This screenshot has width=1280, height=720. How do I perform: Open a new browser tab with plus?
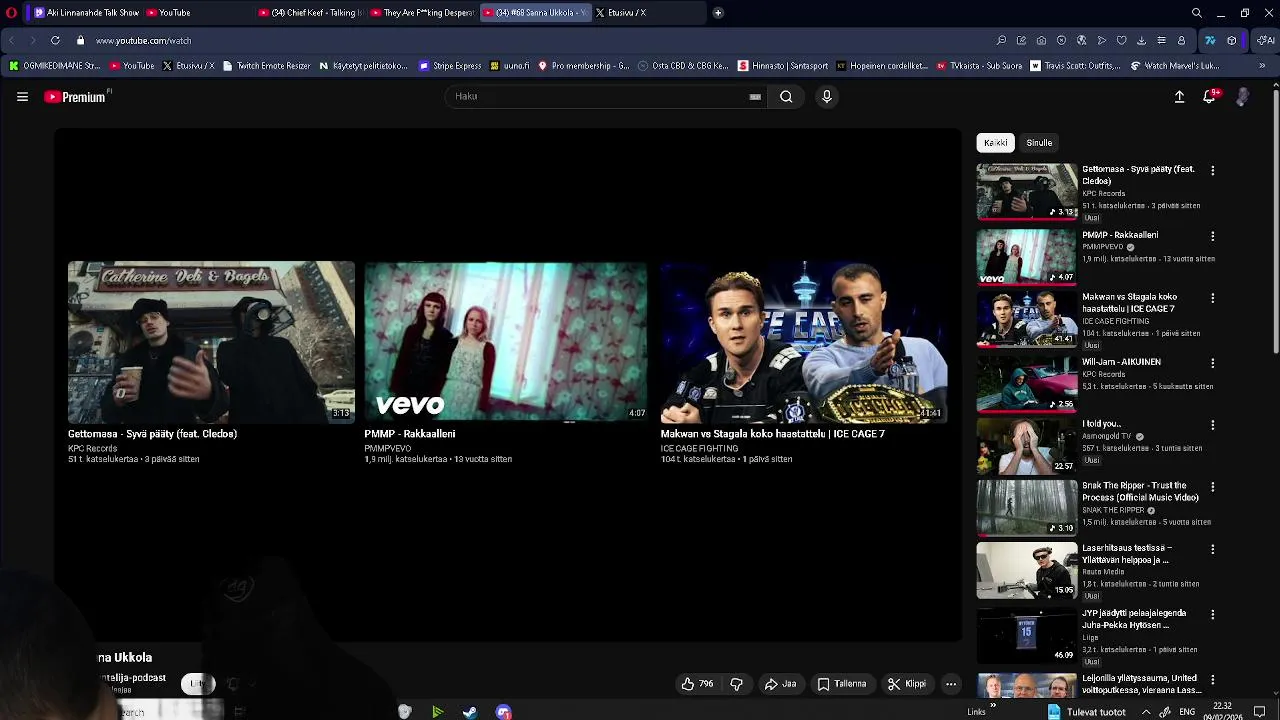pyautogui.click(x=718, y=13)
